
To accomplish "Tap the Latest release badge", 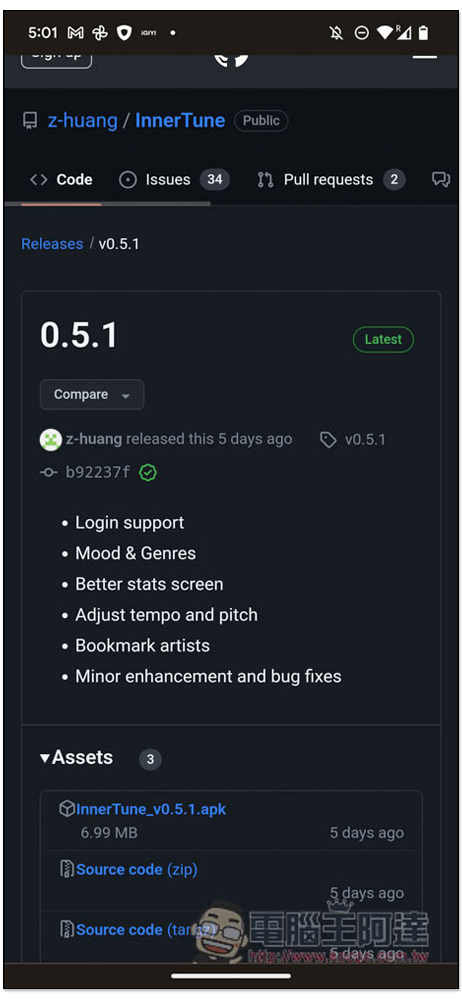I will tap(384, 339).
